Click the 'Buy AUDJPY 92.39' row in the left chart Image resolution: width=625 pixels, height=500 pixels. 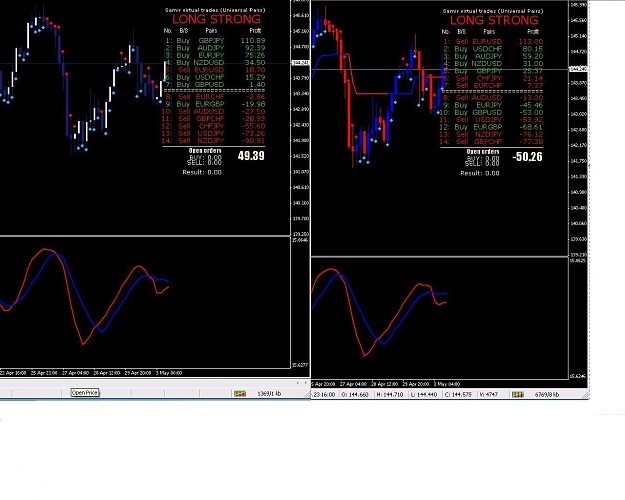[215, 47]
